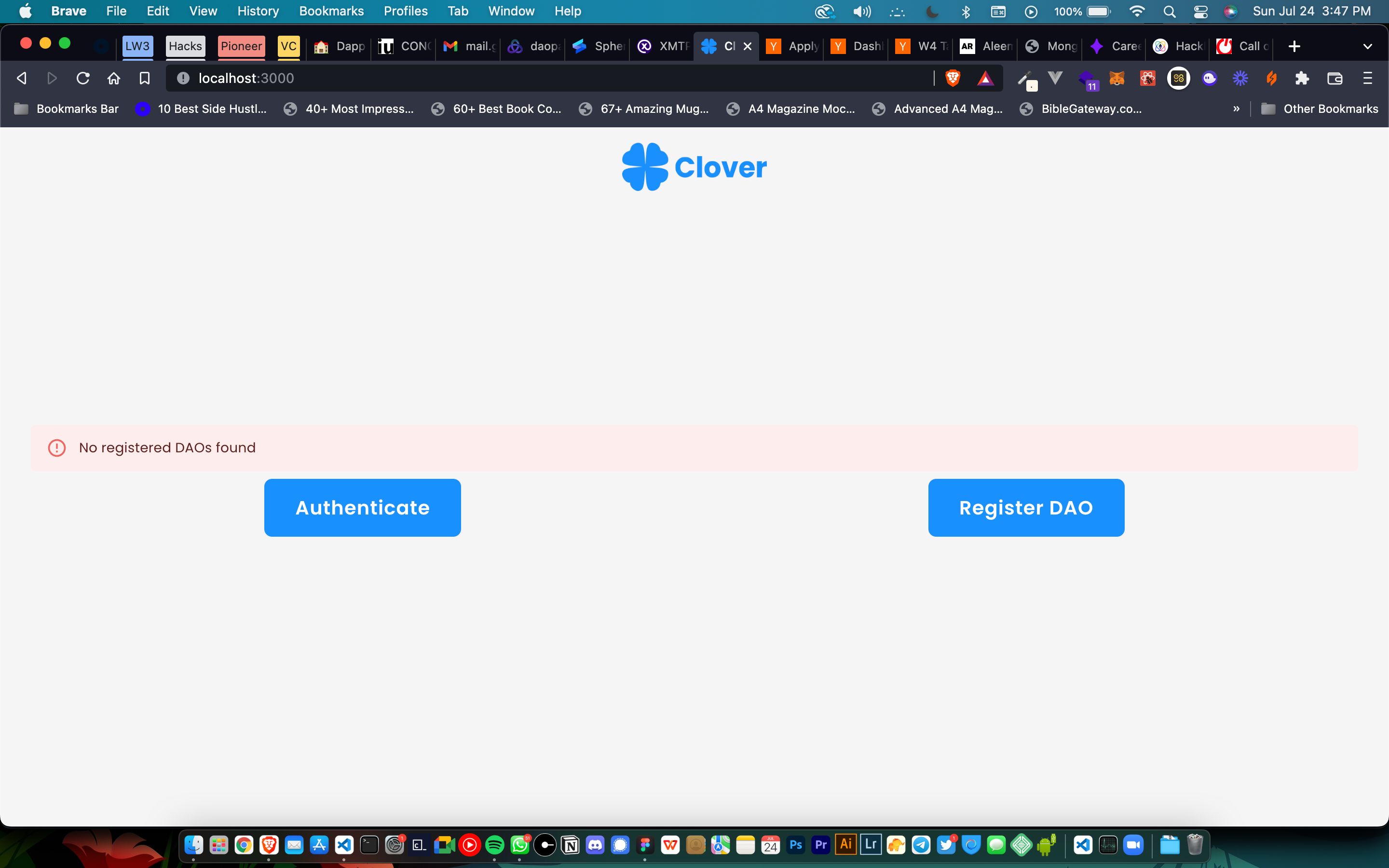Switch to the Gmail mail tab
Screen dimensions: 1389x868
click(468, 46)
